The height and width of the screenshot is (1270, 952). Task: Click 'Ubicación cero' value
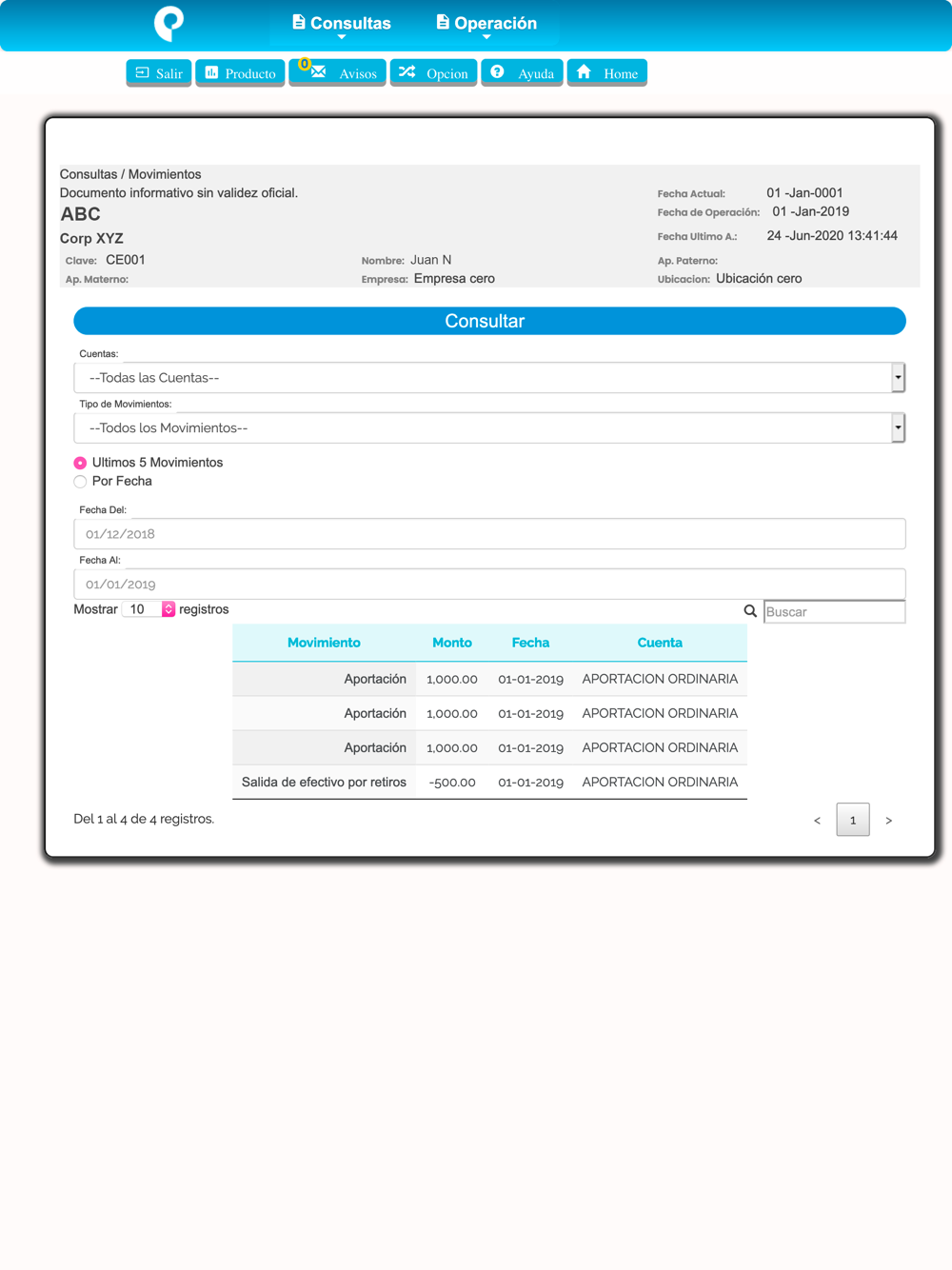coord(759,279)
